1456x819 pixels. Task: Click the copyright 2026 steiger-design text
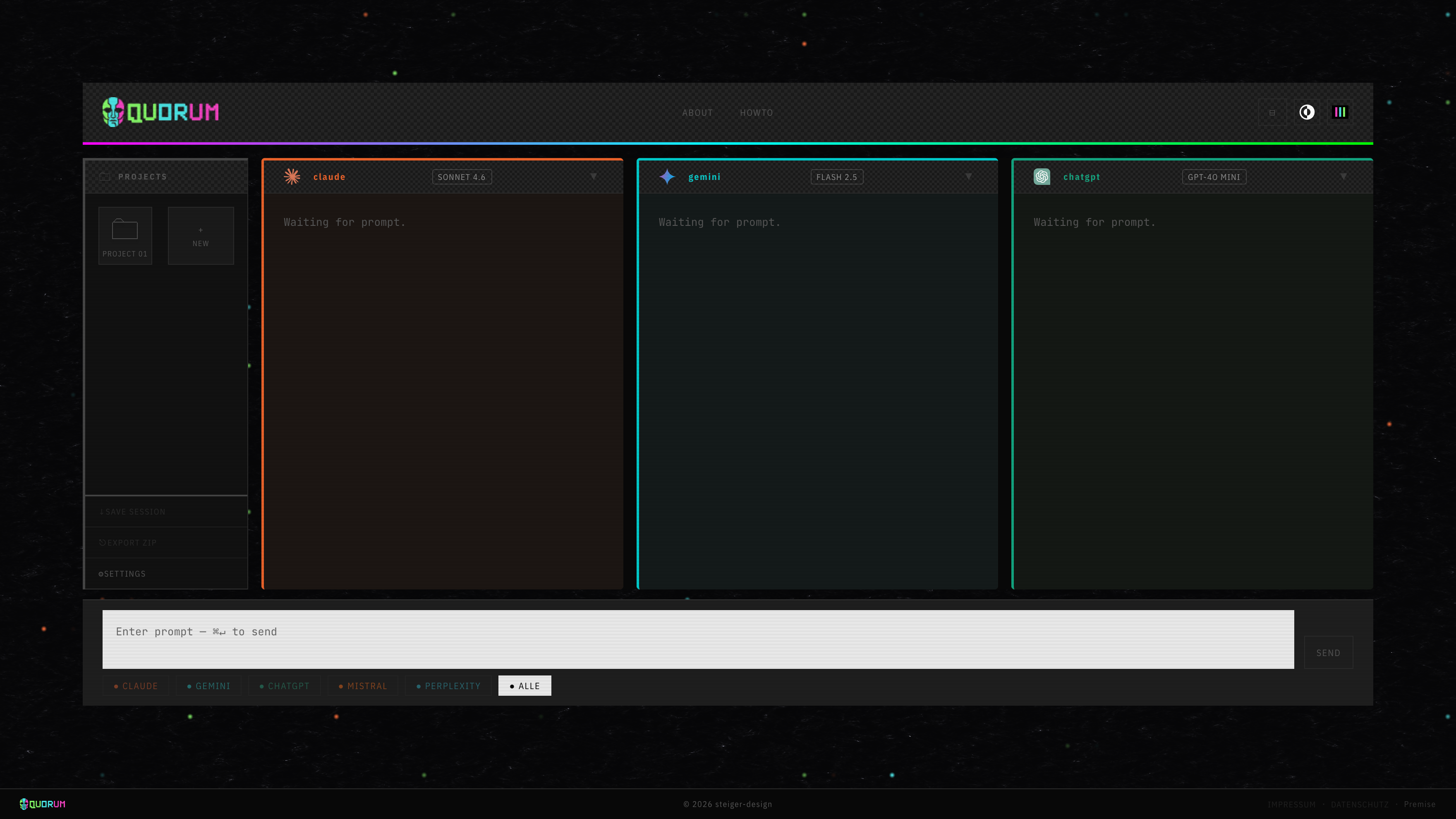click(728, 804)
